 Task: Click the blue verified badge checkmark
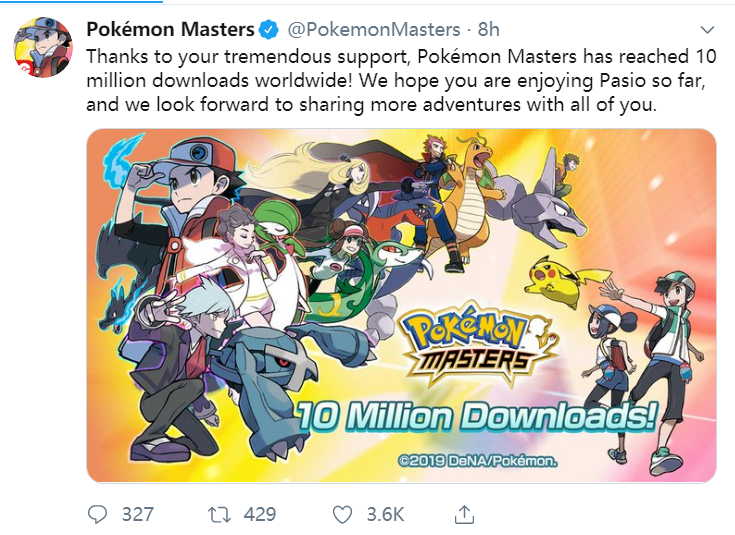coord(268,30)
